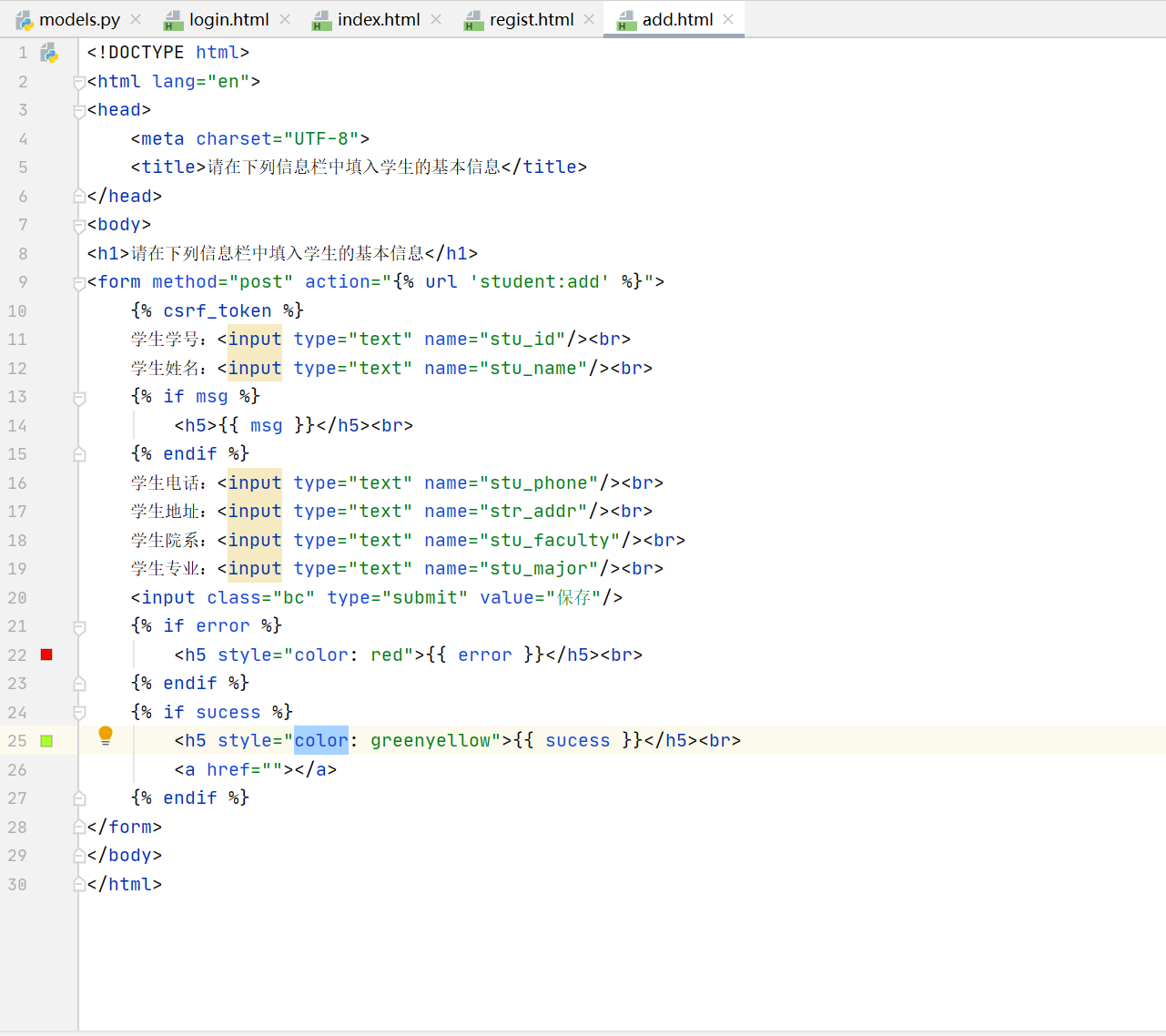This screenshot has width=1166, height=1036.
Task: Collapse the 'if msg' block fold on line 13
Action: tap(79, 397)
